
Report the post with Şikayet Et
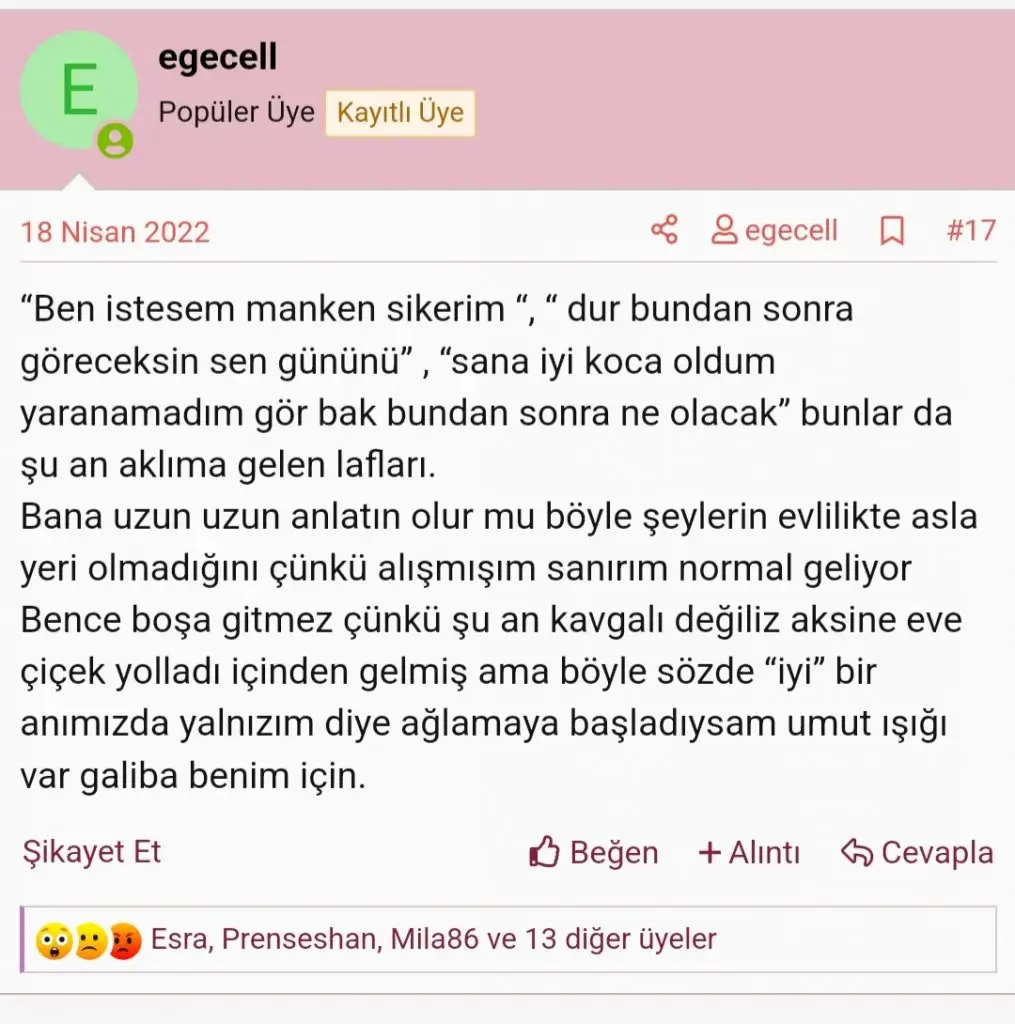(91, 852)
